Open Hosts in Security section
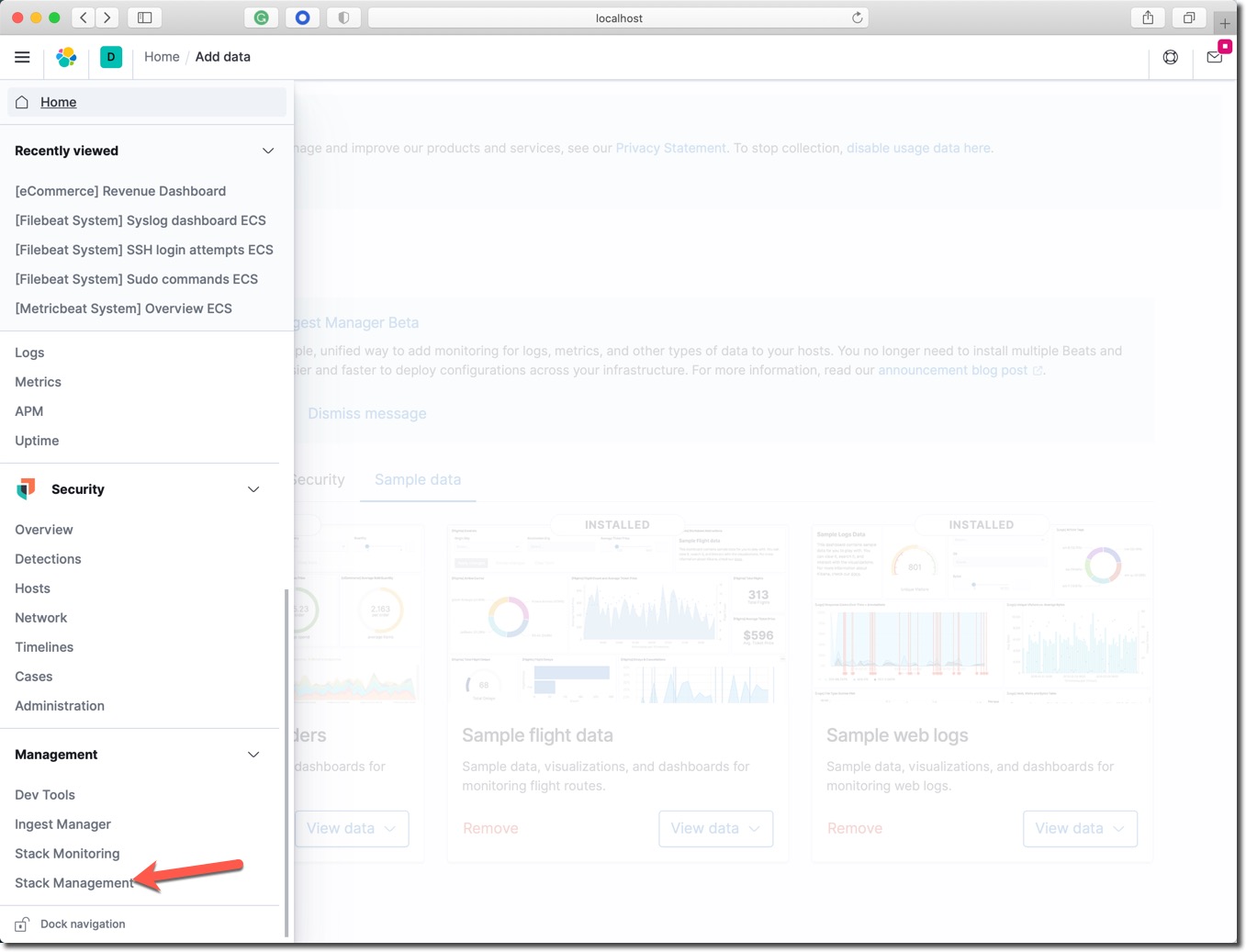Screen dimensions: 1246x952 pyautogui.click(x=32, y=588)
